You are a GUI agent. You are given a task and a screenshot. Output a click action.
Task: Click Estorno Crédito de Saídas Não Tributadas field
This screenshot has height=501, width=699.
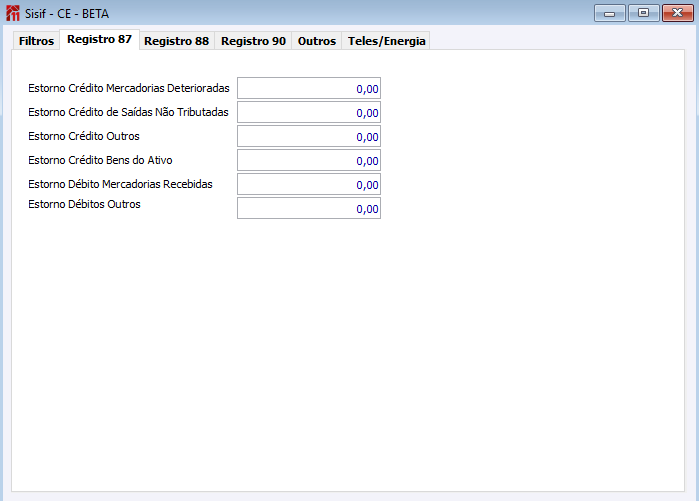[x=309, y=112]
